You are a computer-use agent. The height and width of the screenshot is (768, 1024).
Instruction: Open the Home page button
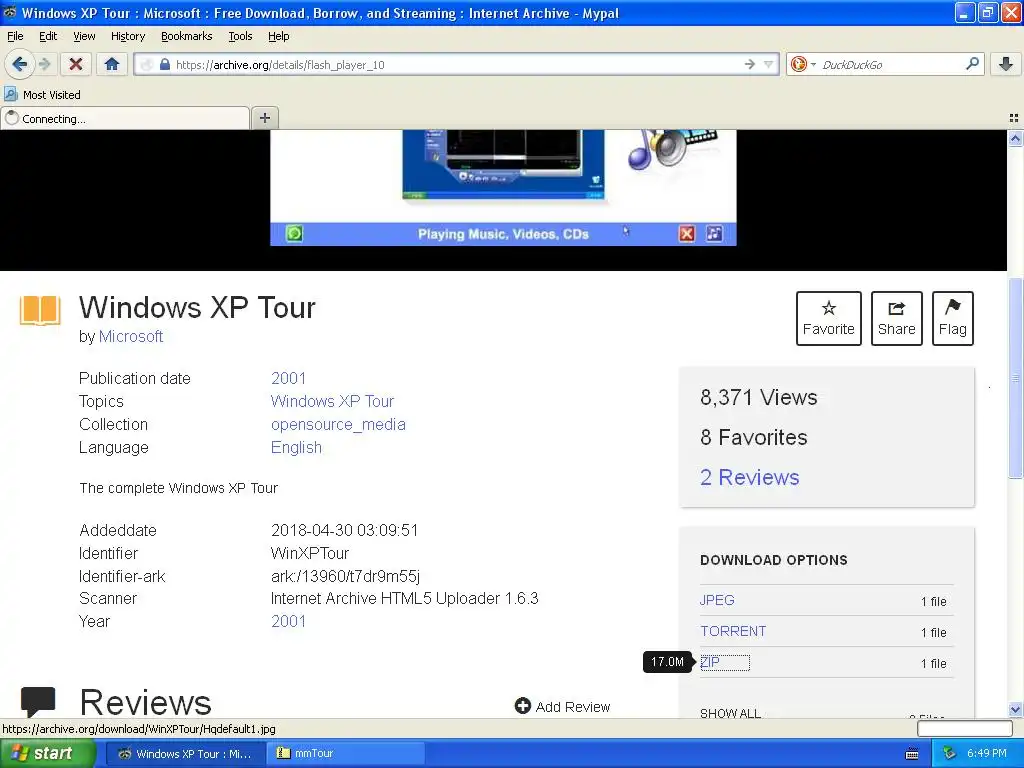pos(112,64)
